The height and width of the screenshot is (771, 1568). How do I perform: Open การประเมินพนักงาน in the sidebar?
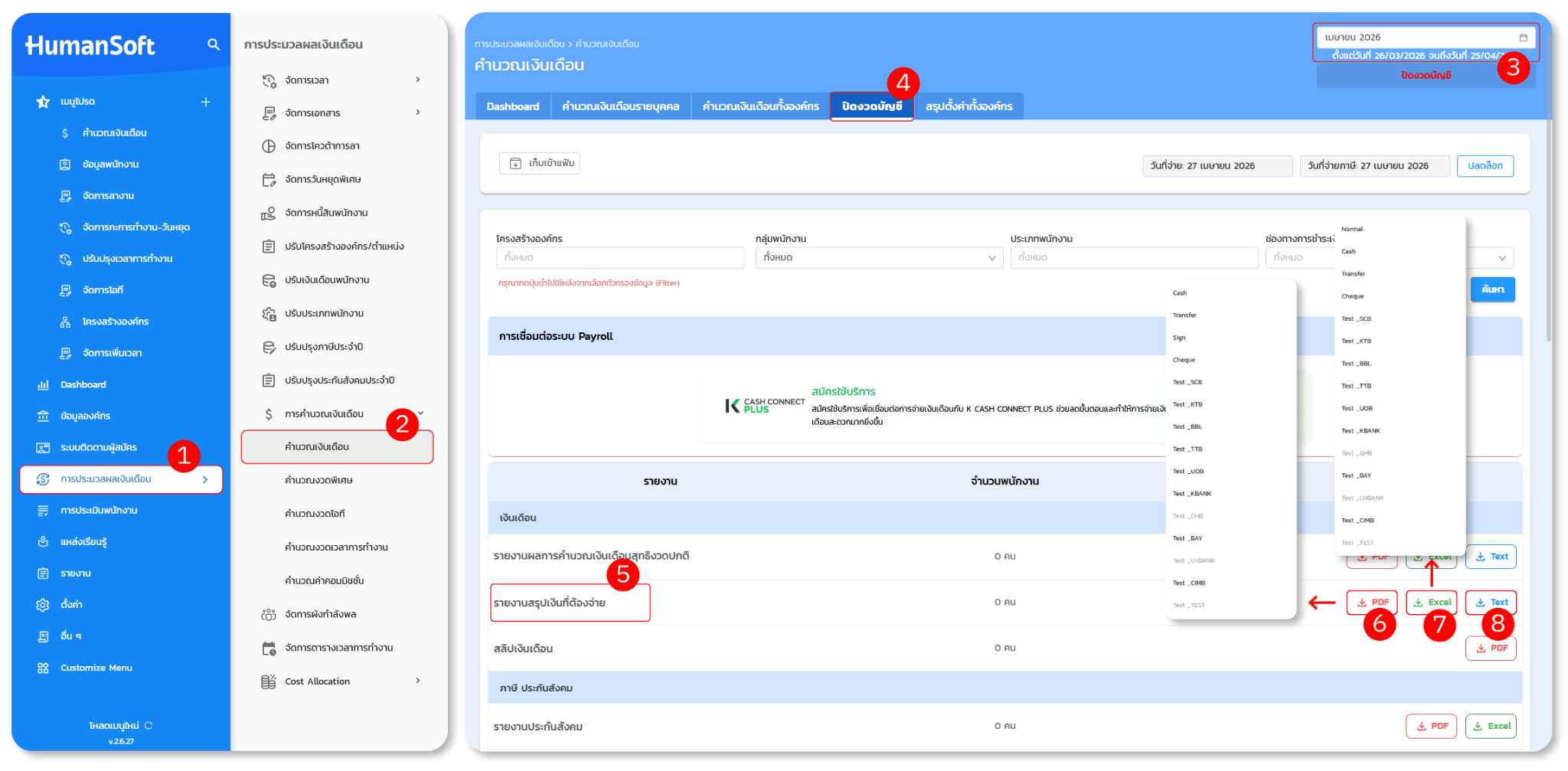click(99, 511)
